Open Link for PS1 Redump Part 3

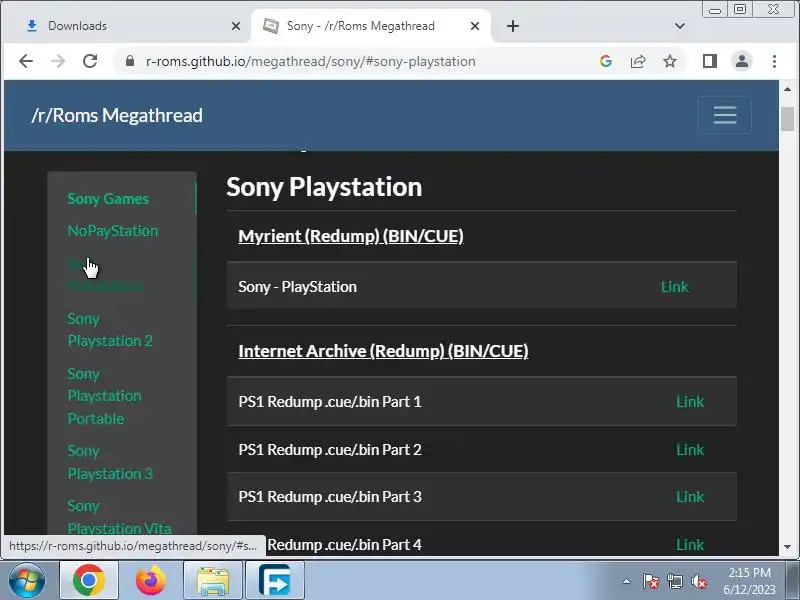(x=690, y=496)
